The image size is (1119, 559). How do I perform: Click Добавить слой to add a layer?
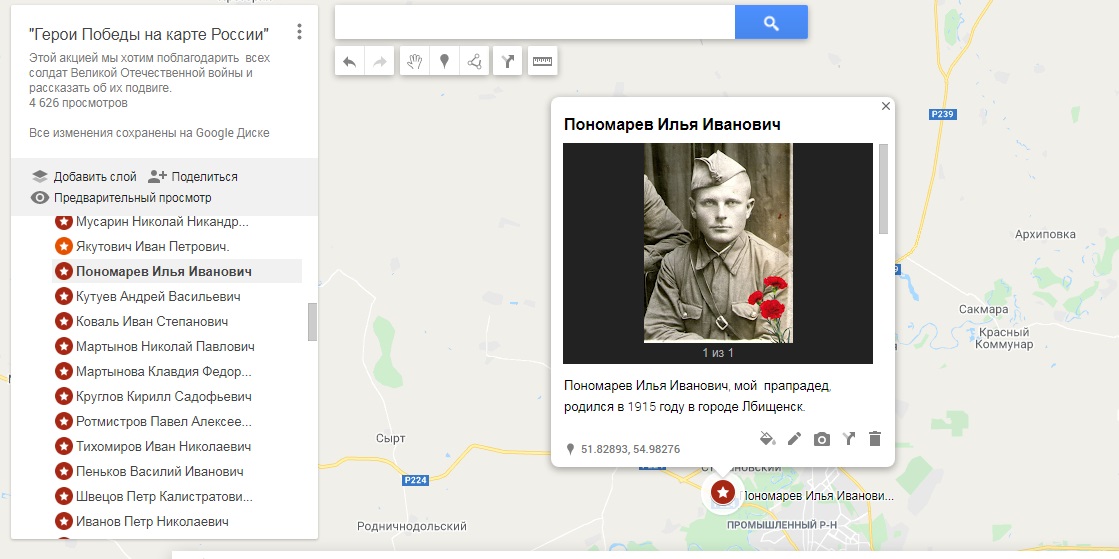[x=84, y=176]
